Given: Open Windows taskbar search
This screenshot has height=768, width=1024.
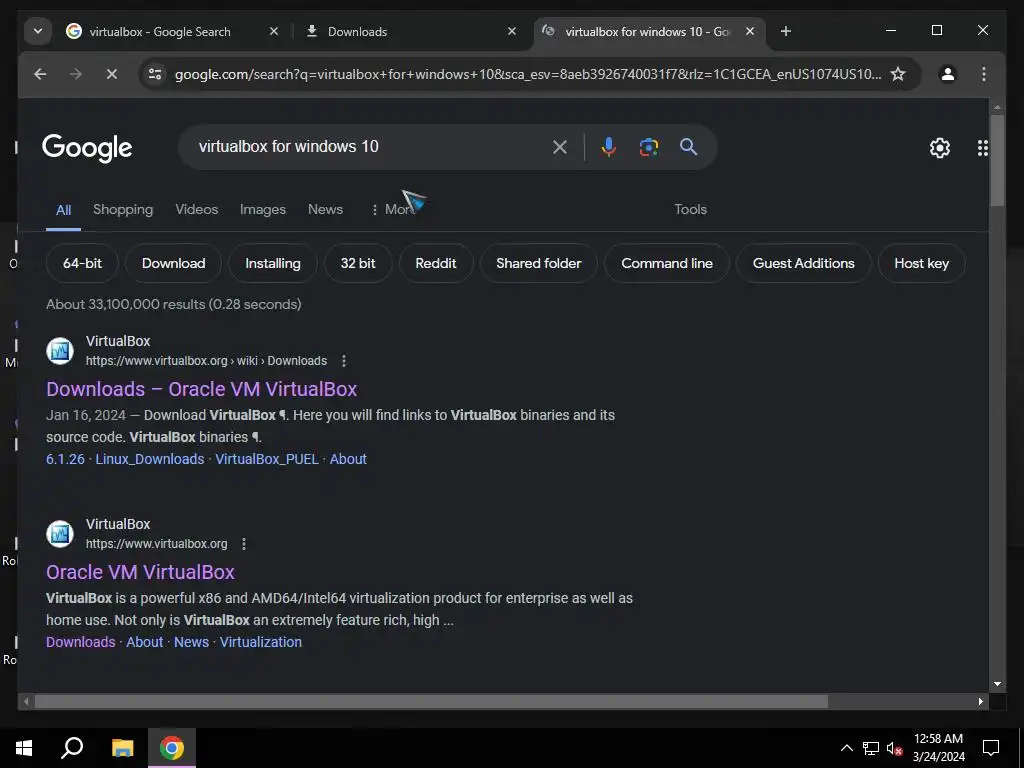Looking at the screenshot, I should [x=72, y=748].
